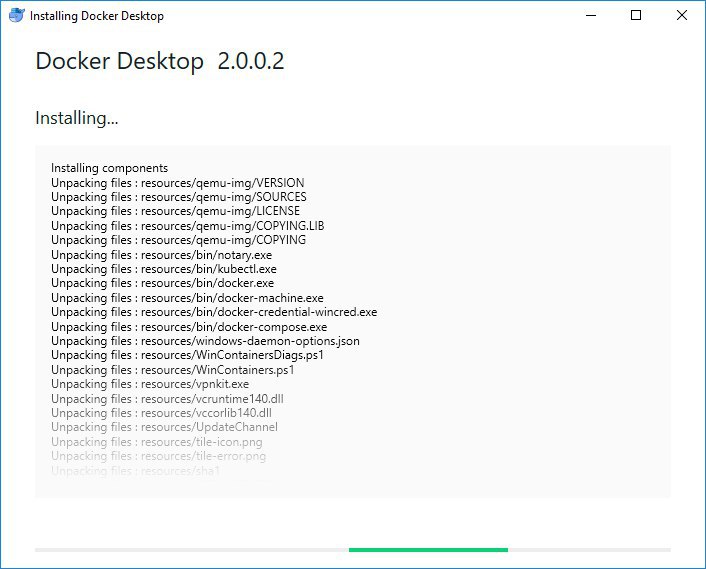Click the vpnkit.exe unpacking line
Screen dimensions: 706x569
click(x=149, y=384)
